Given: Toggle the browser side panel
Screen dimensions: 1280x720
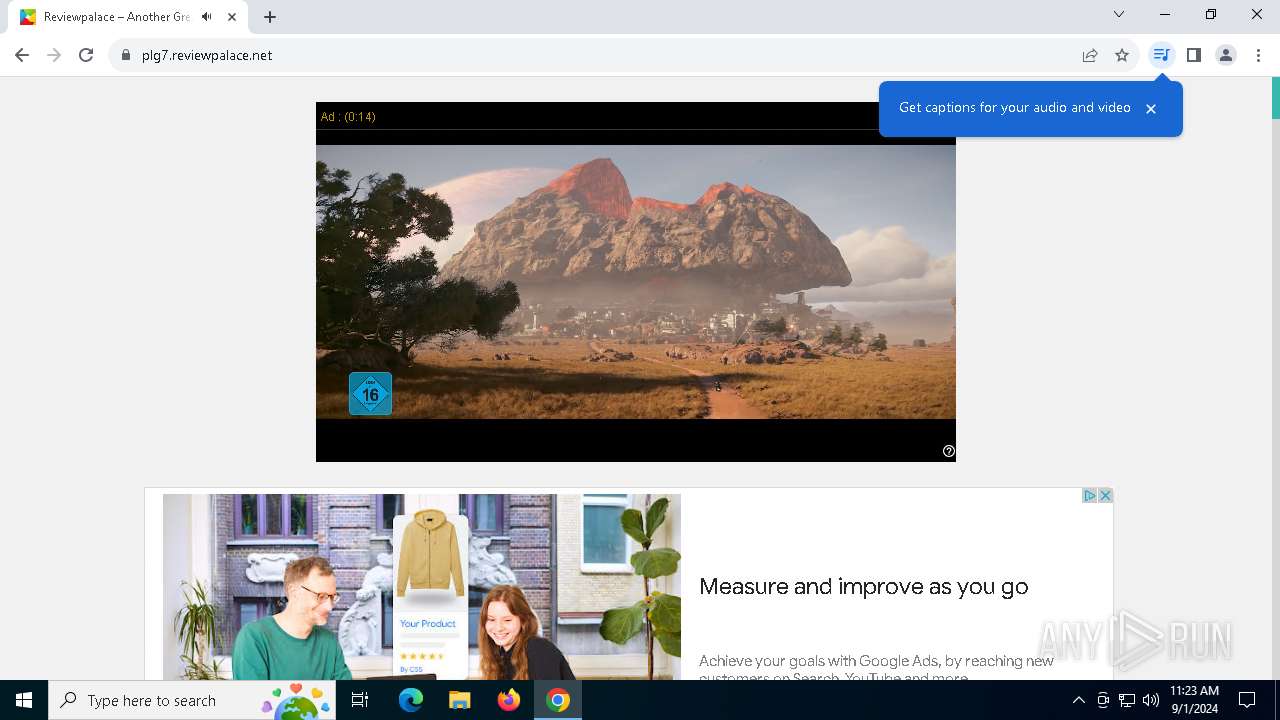Looking at the screenshot, I should 1193,55.
